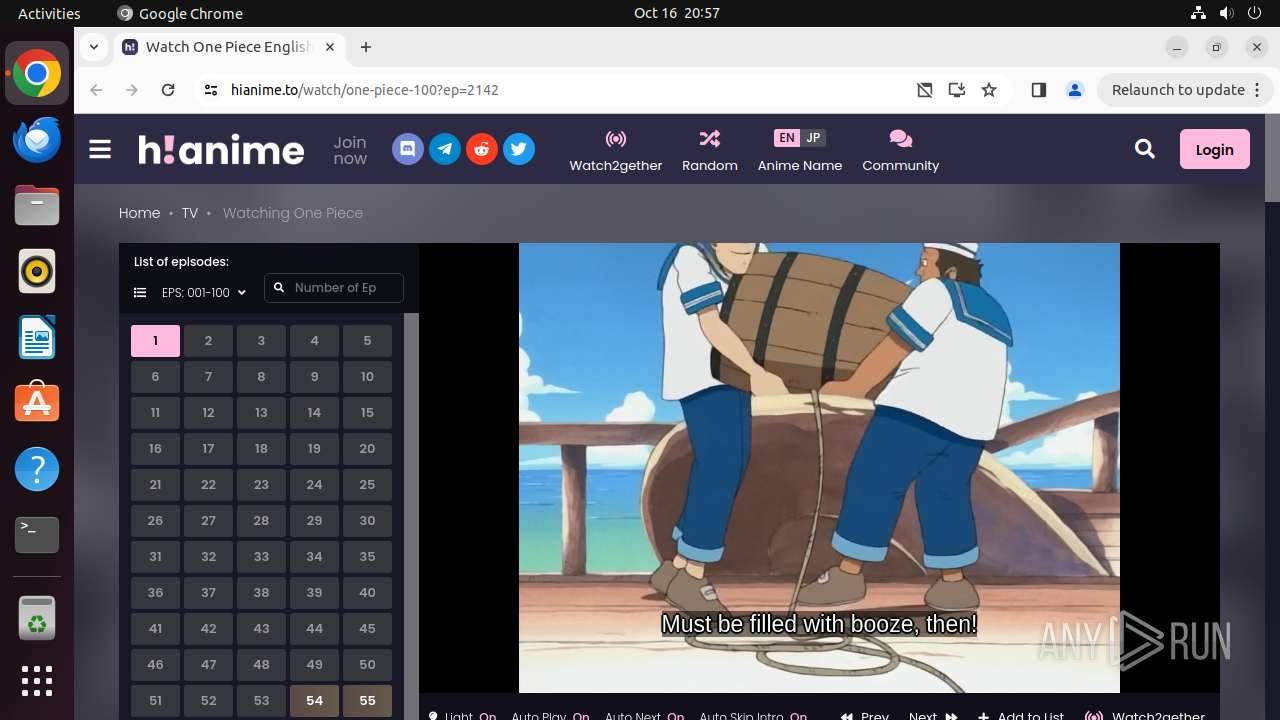Open Chrome profile avatar
1280x720 pixels.
(x=1075, y=90)
